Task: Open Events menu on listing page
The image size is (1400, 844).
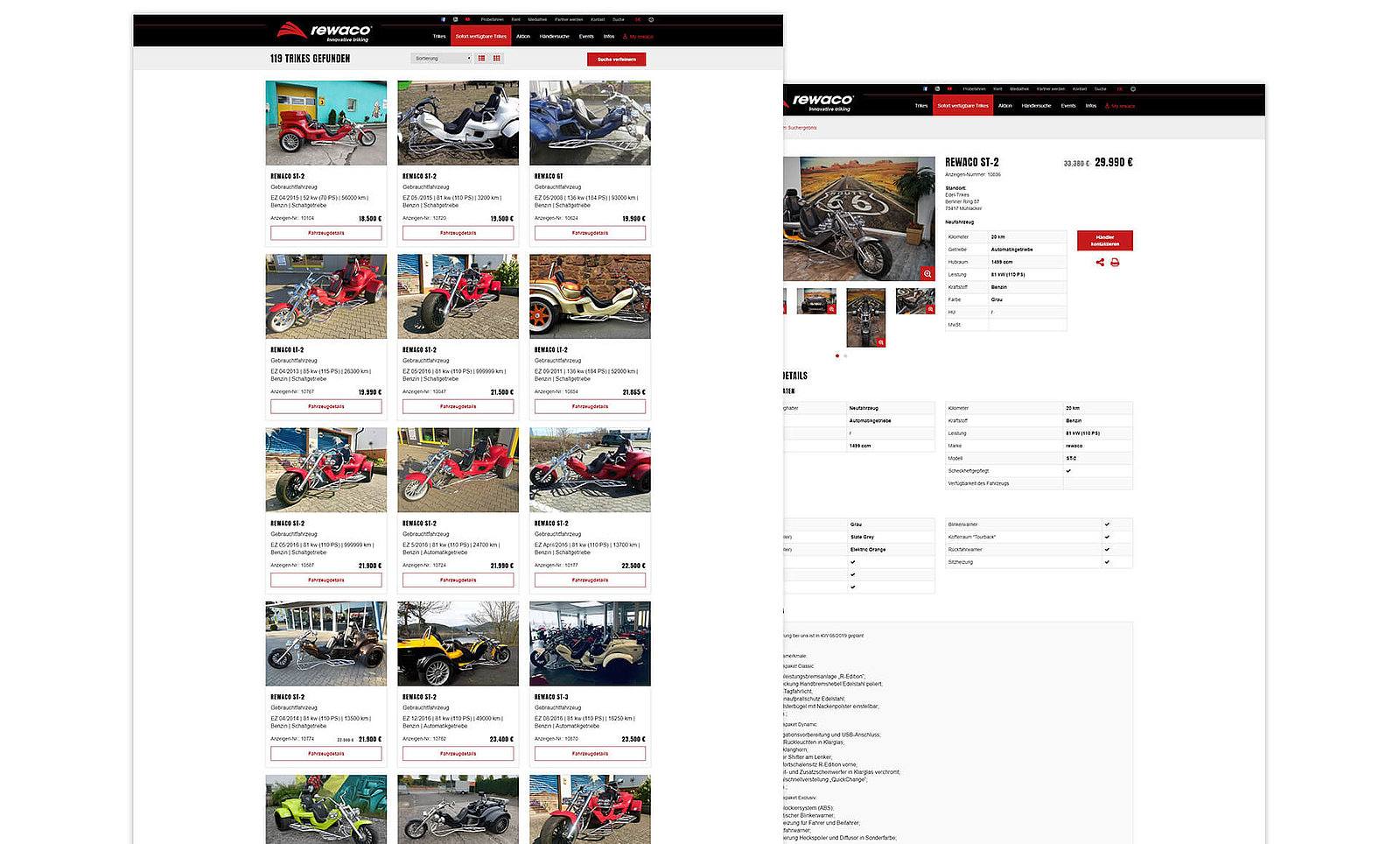Action: tap(586, 37)
